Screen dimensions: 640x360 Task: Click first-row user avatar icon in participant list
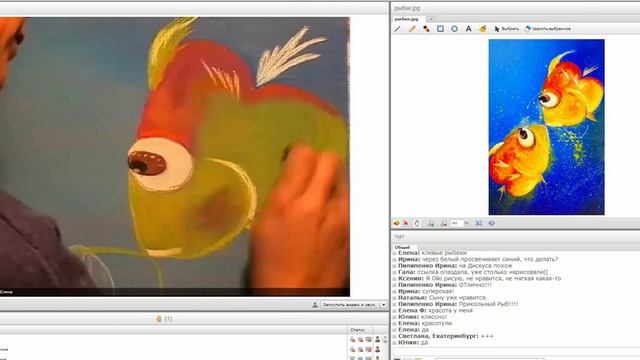point(378,339)
